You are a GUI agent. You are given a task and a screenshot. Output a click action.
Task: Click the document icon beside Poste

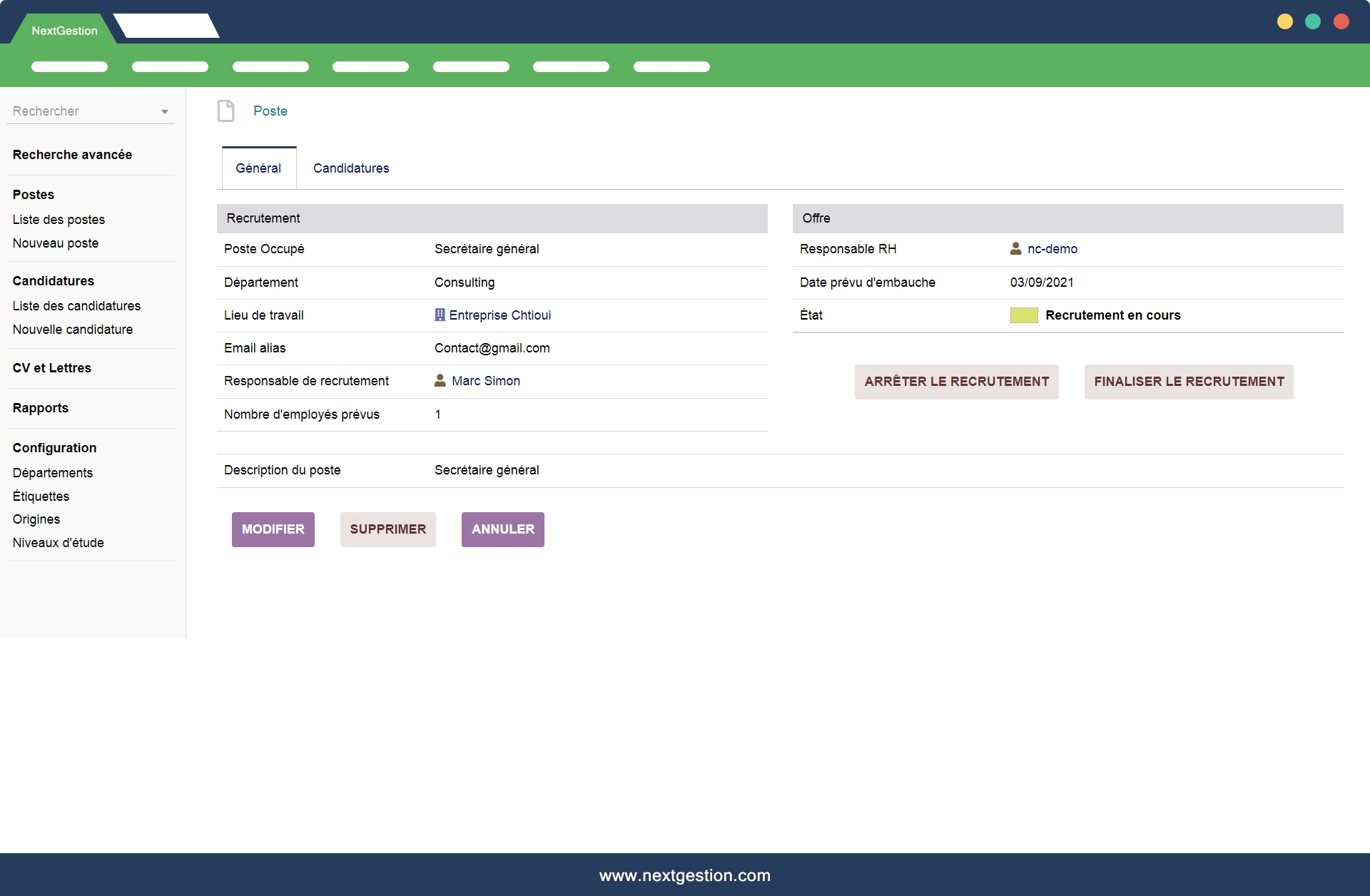(225, 111)
